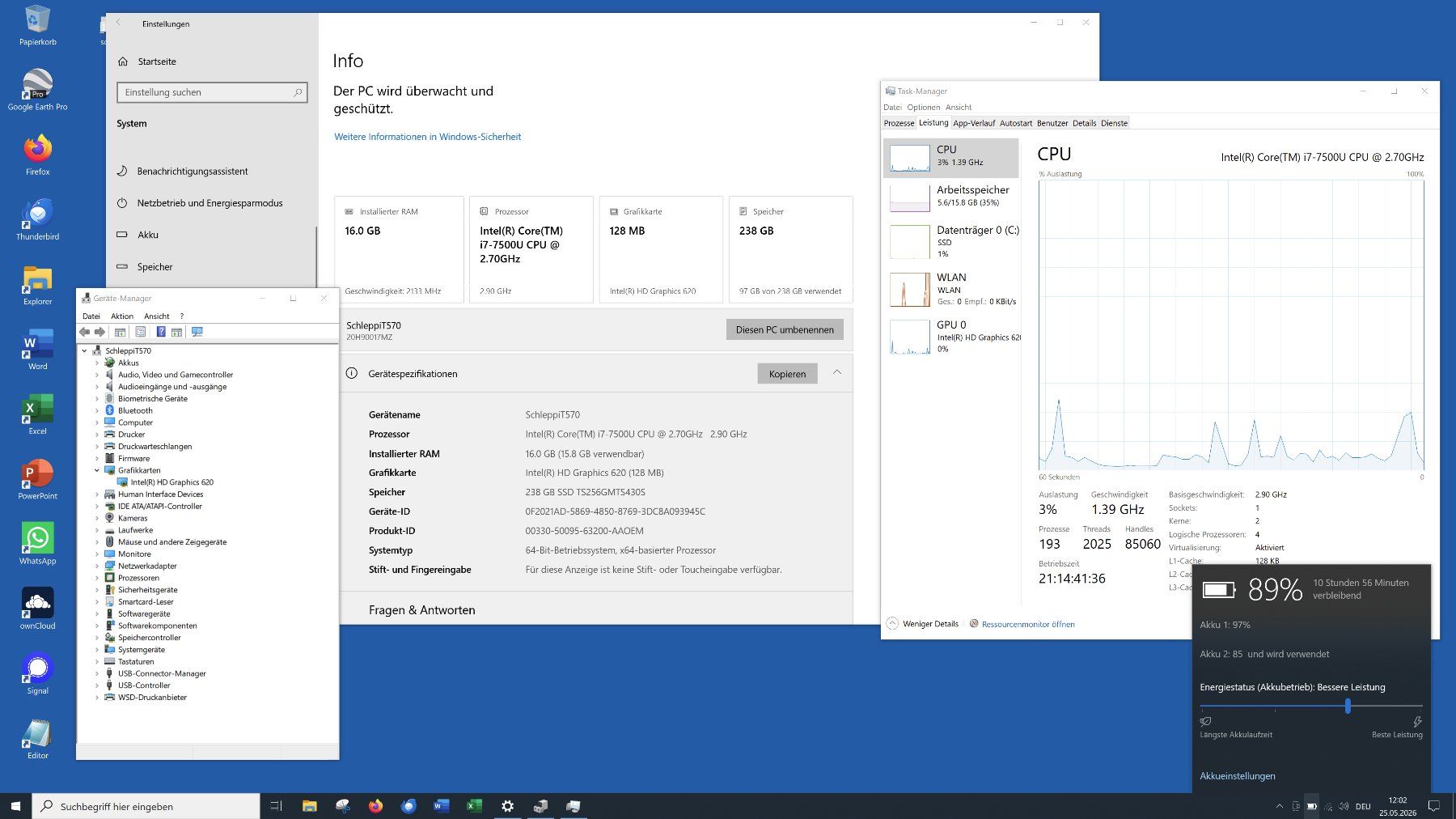Expand the USB-Controller node in Geräte-Manager

click(x=97, y=685)
